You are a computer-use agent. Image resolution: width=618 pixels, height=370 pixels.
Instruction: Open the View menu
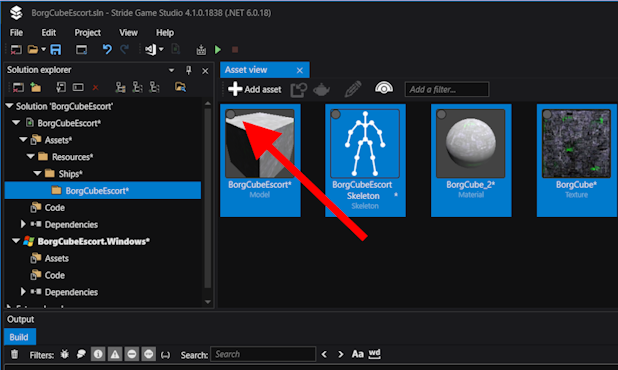click(128, 32)
